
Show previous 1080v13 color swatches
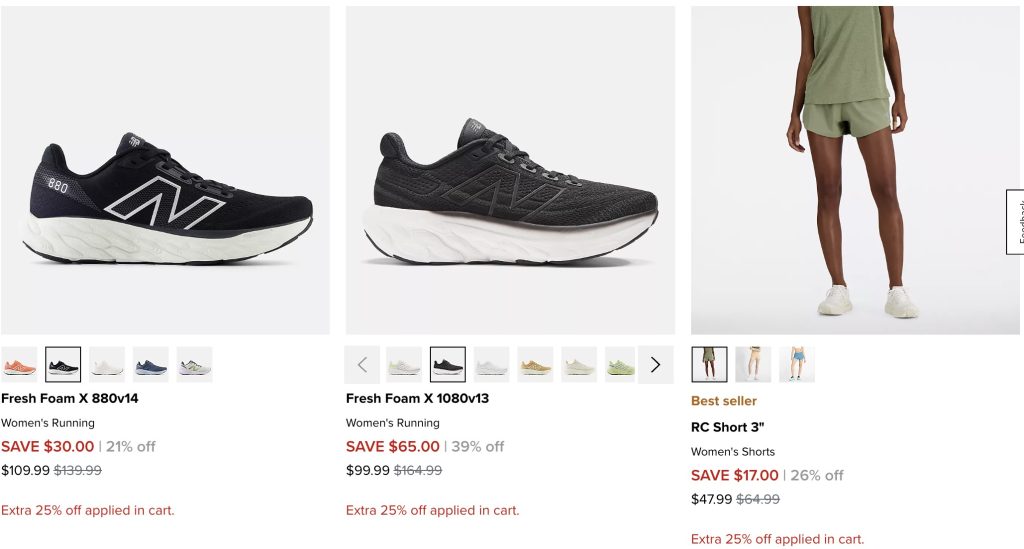363,365
